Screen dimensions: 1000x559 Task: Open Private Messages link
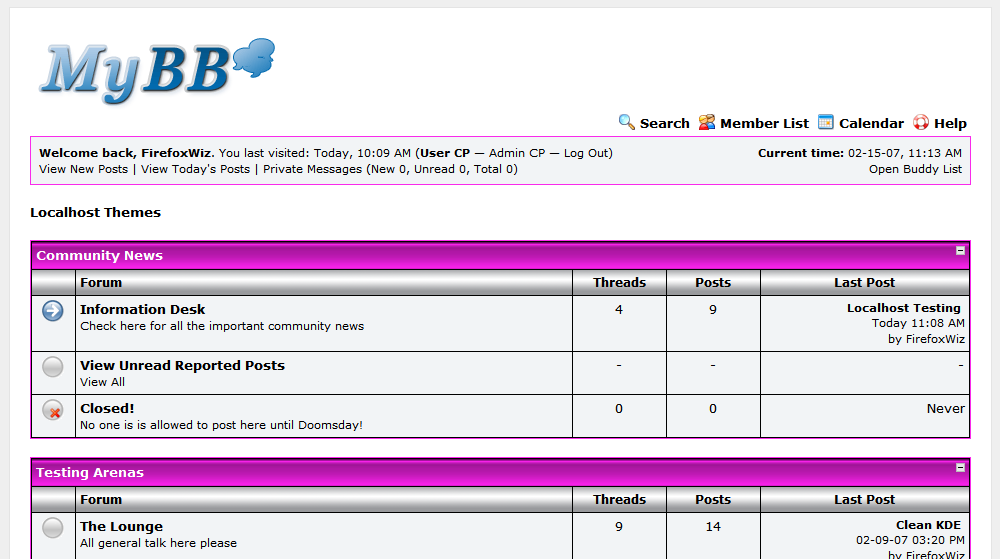312,169
